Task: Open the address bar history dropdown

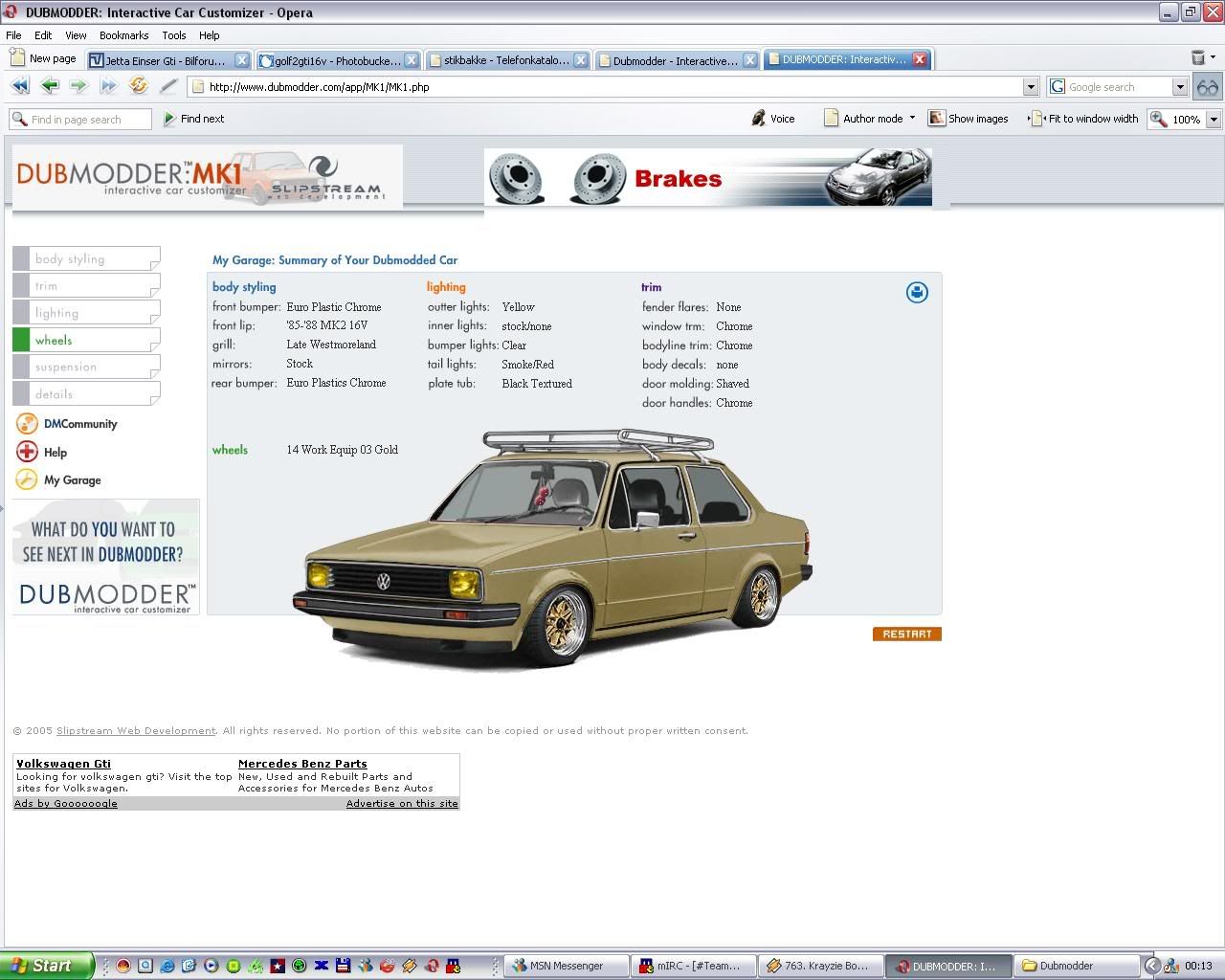Action: (x=1031, y=87)
